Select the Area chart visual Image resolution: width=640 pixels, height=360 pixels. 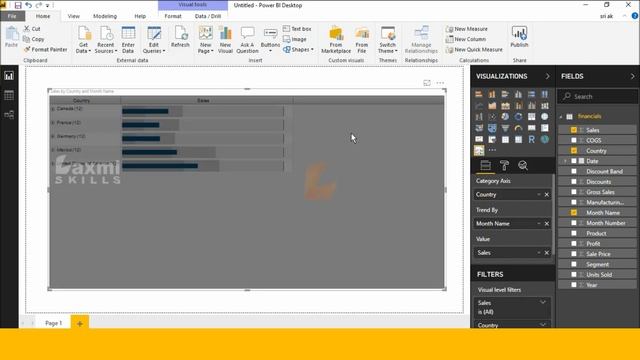[492, 106]
